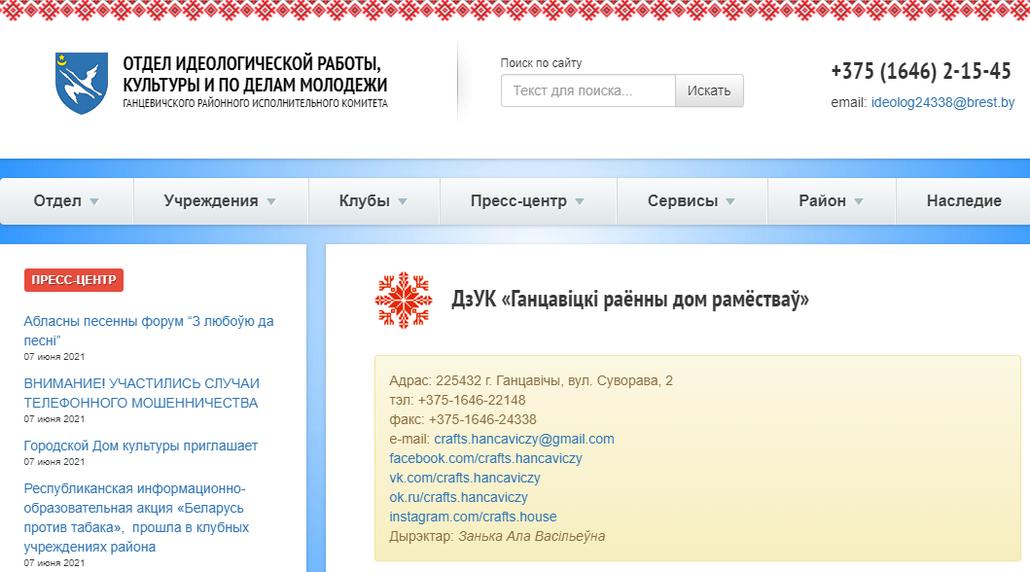Viewport: 1030px width, 572px height.
Task: Expand the Учреждения dropdown menu
Action: [220, 201]
